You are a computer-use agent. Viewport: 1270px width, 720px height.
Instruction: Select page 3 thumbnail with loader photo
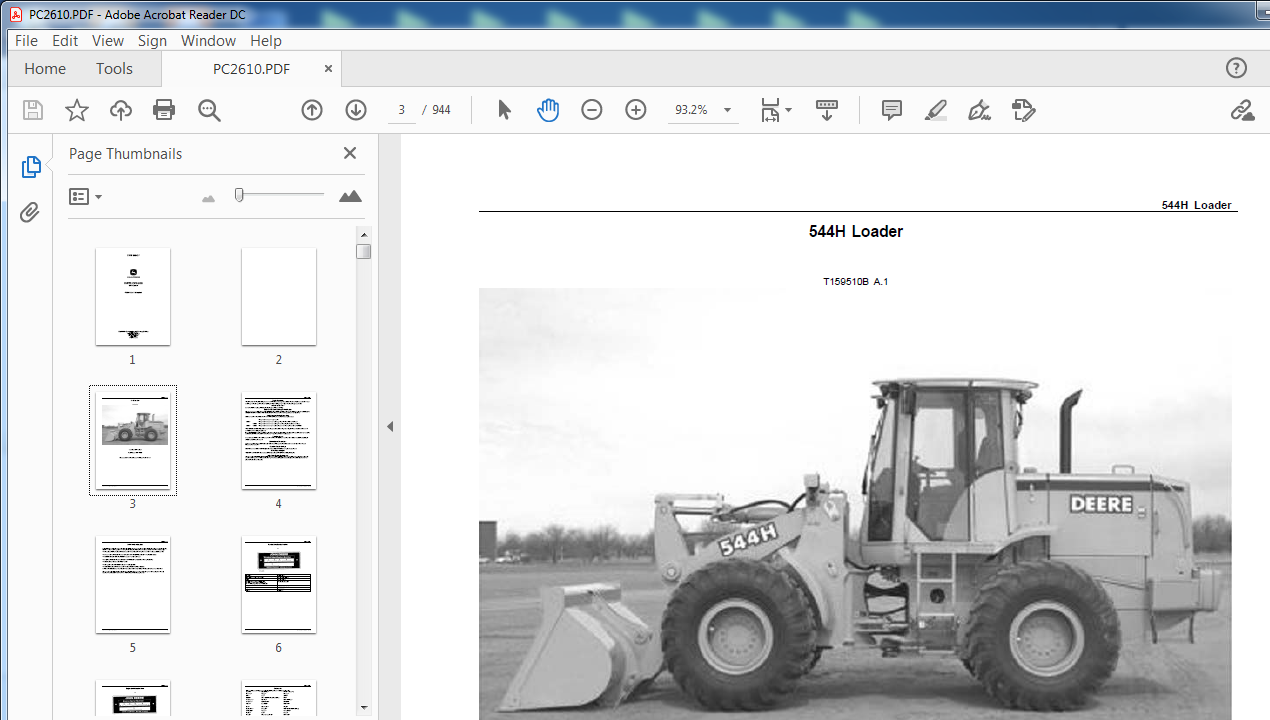tap(133, 440)
